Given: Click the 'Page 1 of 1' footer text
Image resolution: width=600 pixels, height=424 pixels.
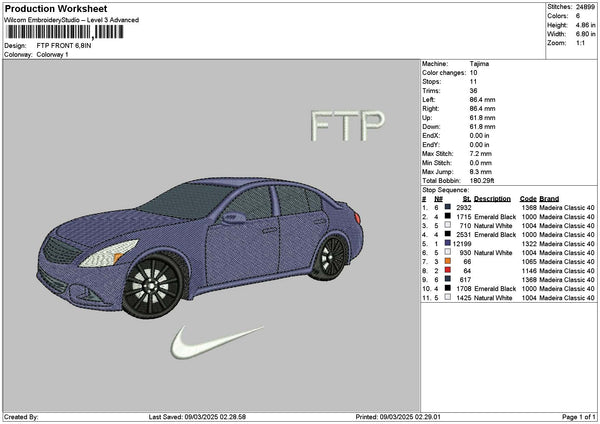Looking at the screenshot, I should pyautogui.click(x=579, y=417).
